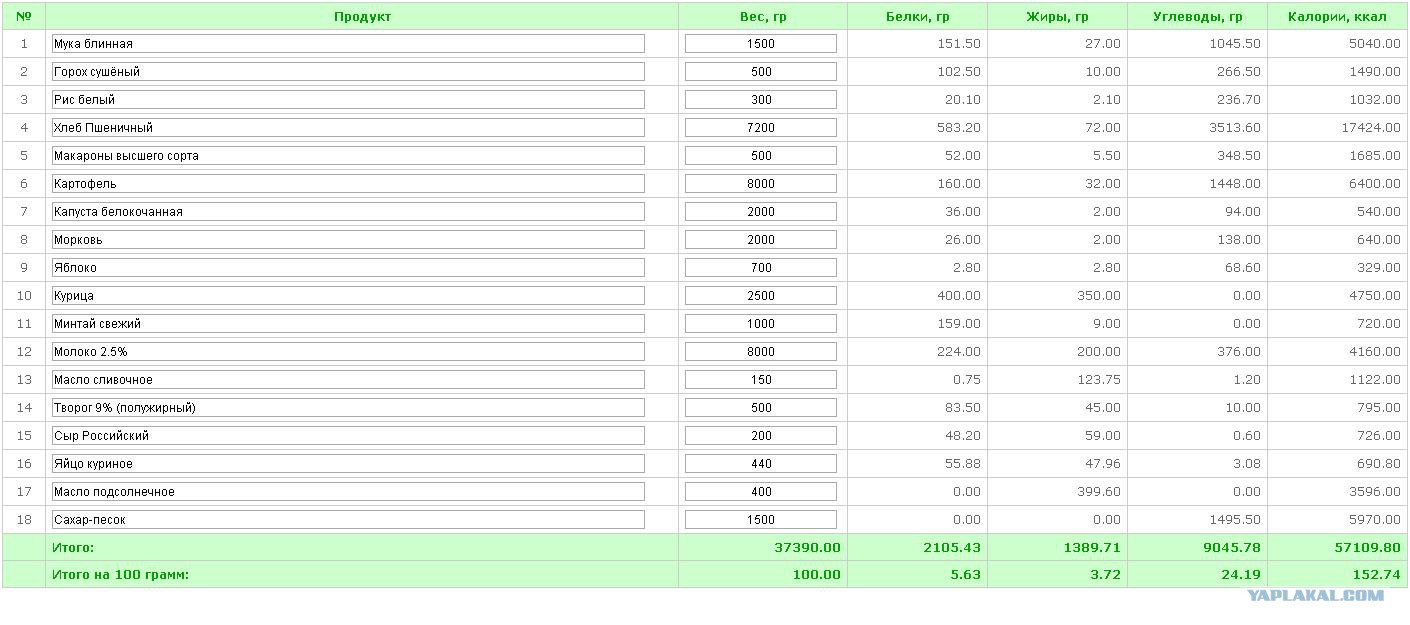This screenshot has height=625, width=1410.
Task: Click the 'Сахар-песок' product field
Action: (348, 520)
